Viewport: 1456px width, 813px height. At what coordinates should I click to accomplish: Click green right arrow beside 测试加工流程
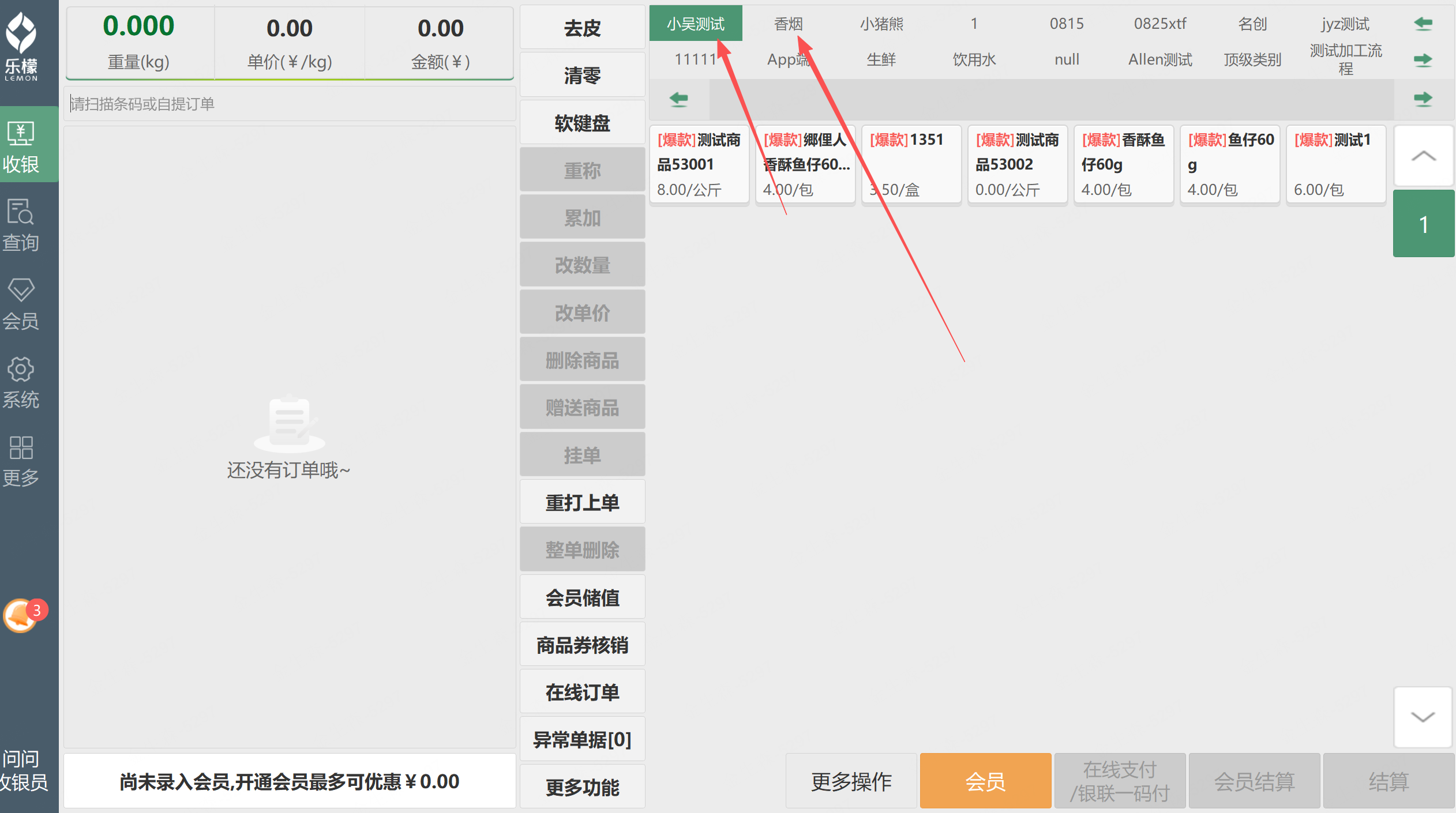[1423, 60]
